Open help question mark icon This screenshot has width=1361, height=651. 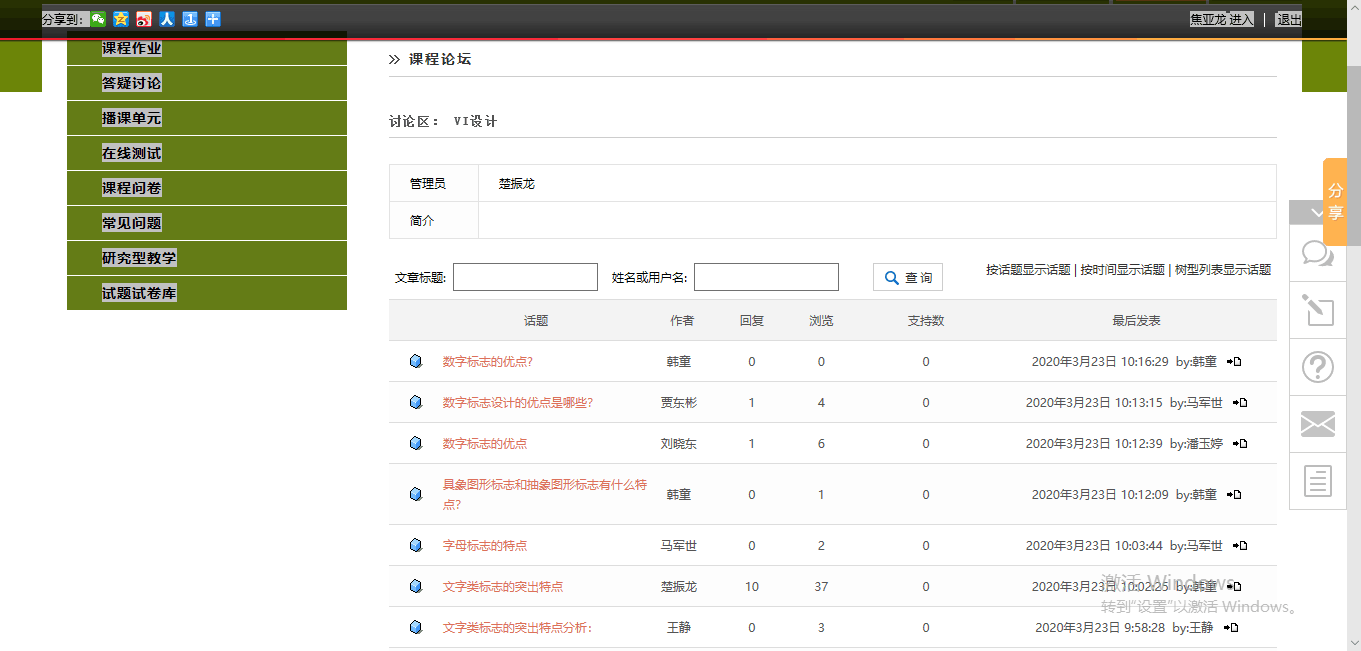tap(1318, 368)
